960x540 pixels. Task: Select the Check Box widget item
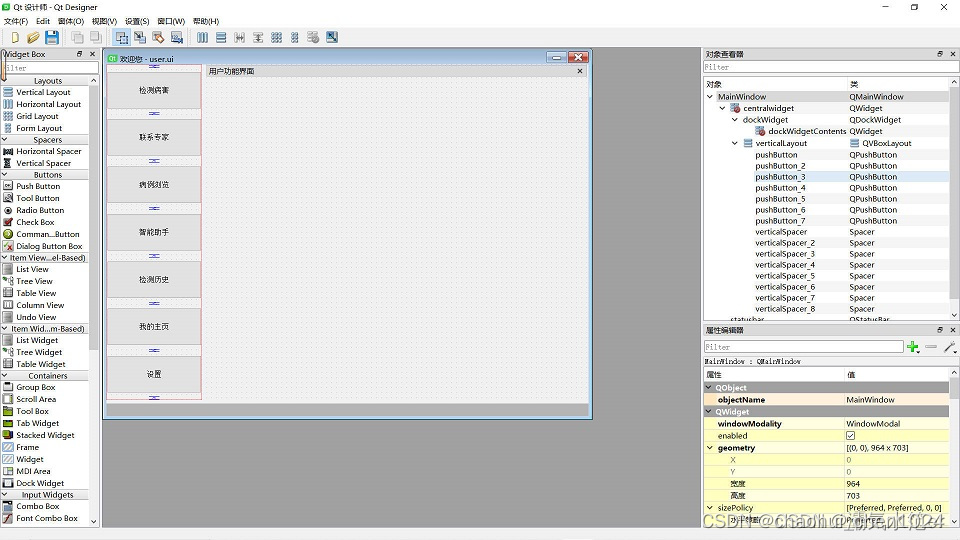pyautogui.click(x=35, y=222)
